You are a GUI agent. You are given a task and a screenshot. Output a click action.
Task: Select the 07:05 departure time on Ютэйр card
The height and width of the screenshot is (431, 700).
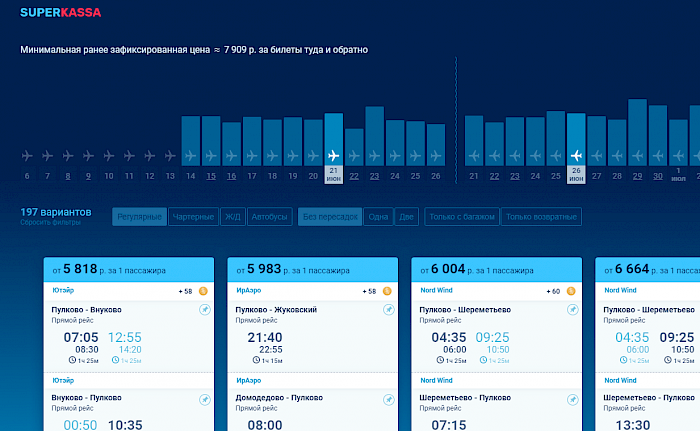(x=81, y=337)
